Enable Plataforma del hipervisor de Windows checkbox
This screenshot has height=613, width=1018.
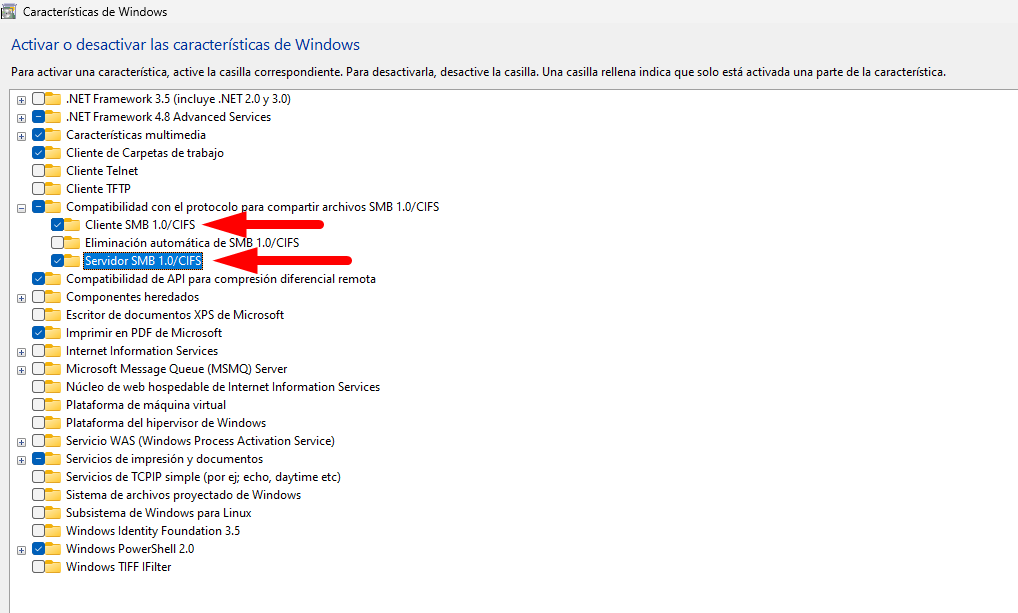click(x=38, y=423)
